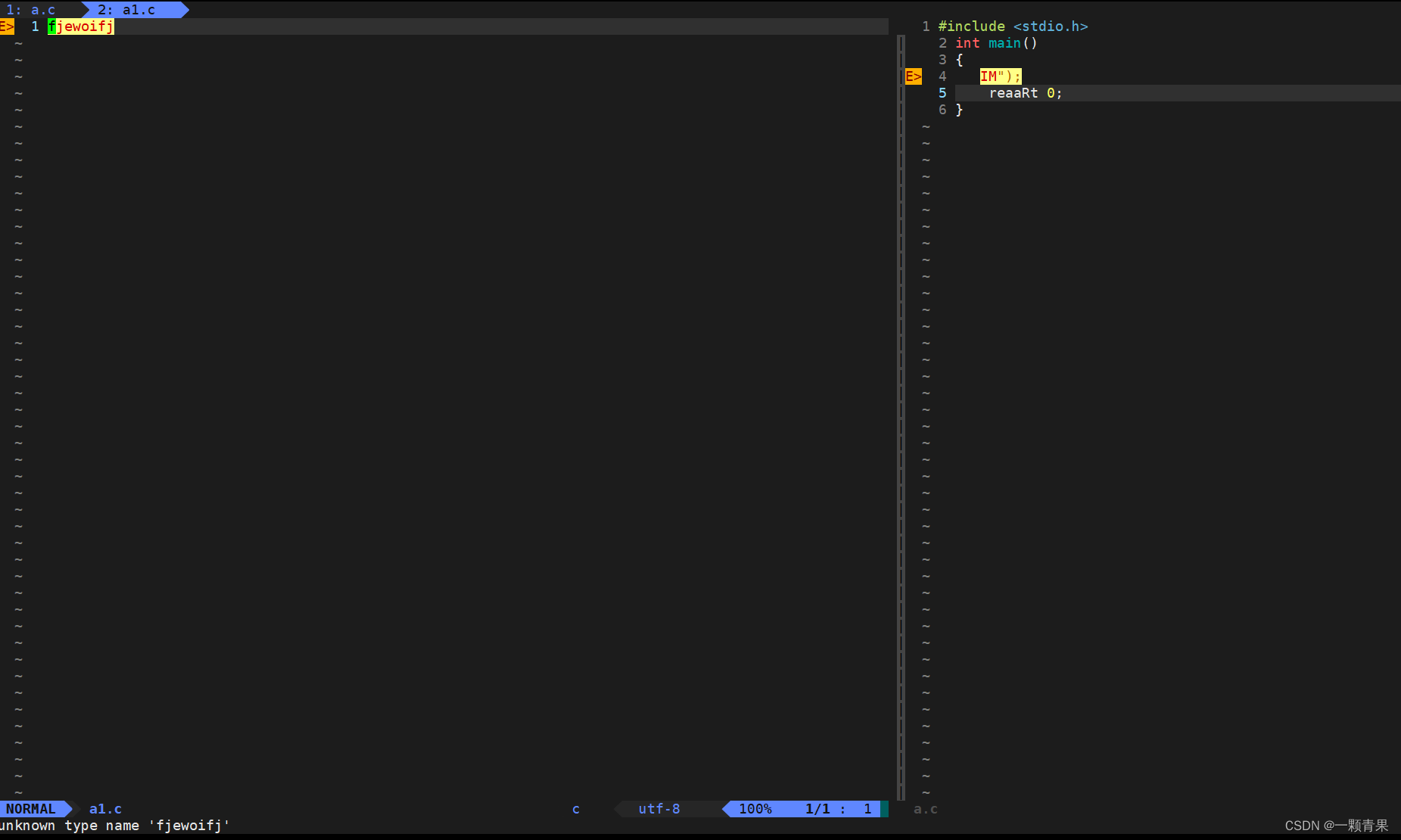
Task: Click the NORMAL mode indicator
Action: point(31,809)
